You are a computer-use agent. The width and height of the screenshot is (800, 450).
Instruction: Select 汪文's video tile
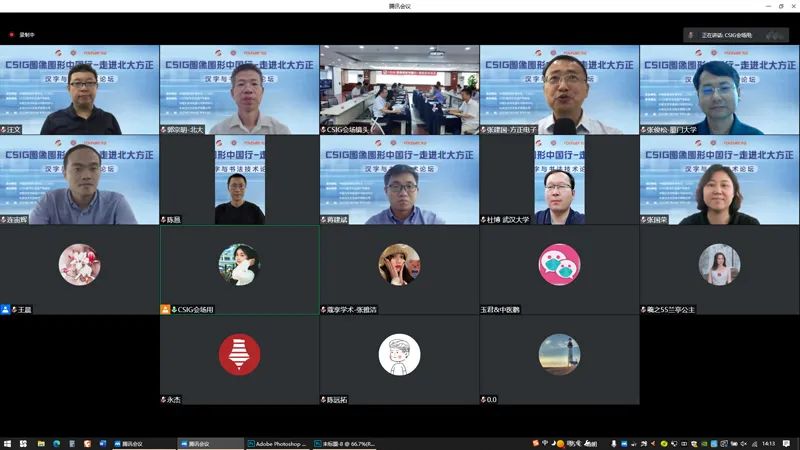[80, 90]
